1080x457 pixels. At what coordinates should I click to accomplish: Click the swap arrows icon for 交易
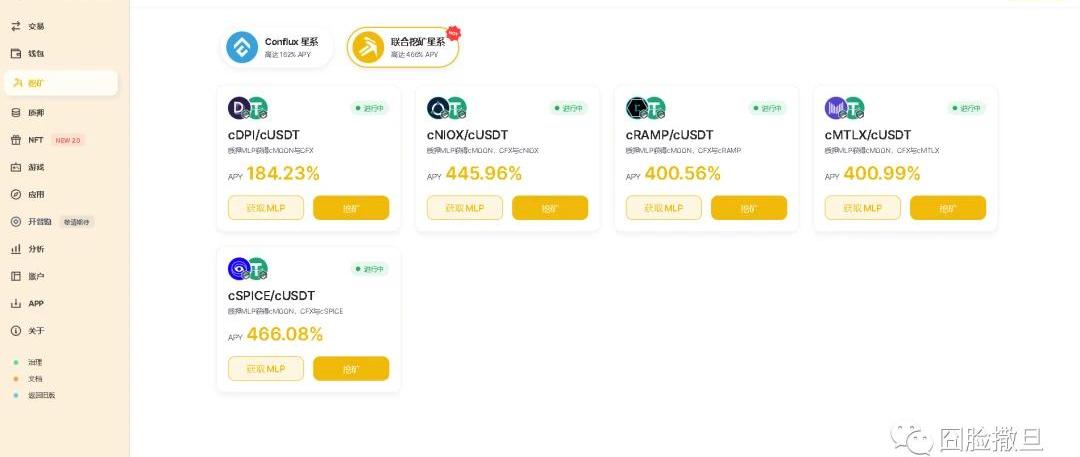click(x=16, y=26)
